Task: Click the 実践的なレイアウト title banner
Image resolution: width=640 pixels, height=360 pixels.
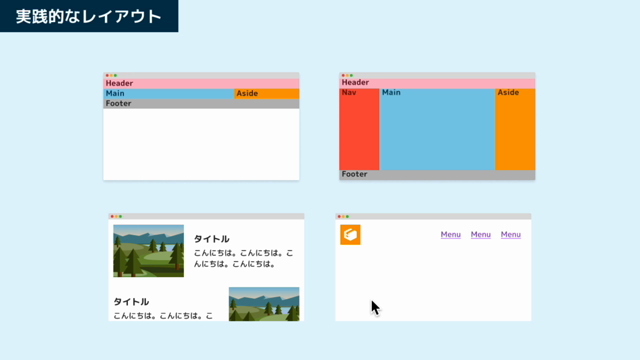Action: click(89, 16)
